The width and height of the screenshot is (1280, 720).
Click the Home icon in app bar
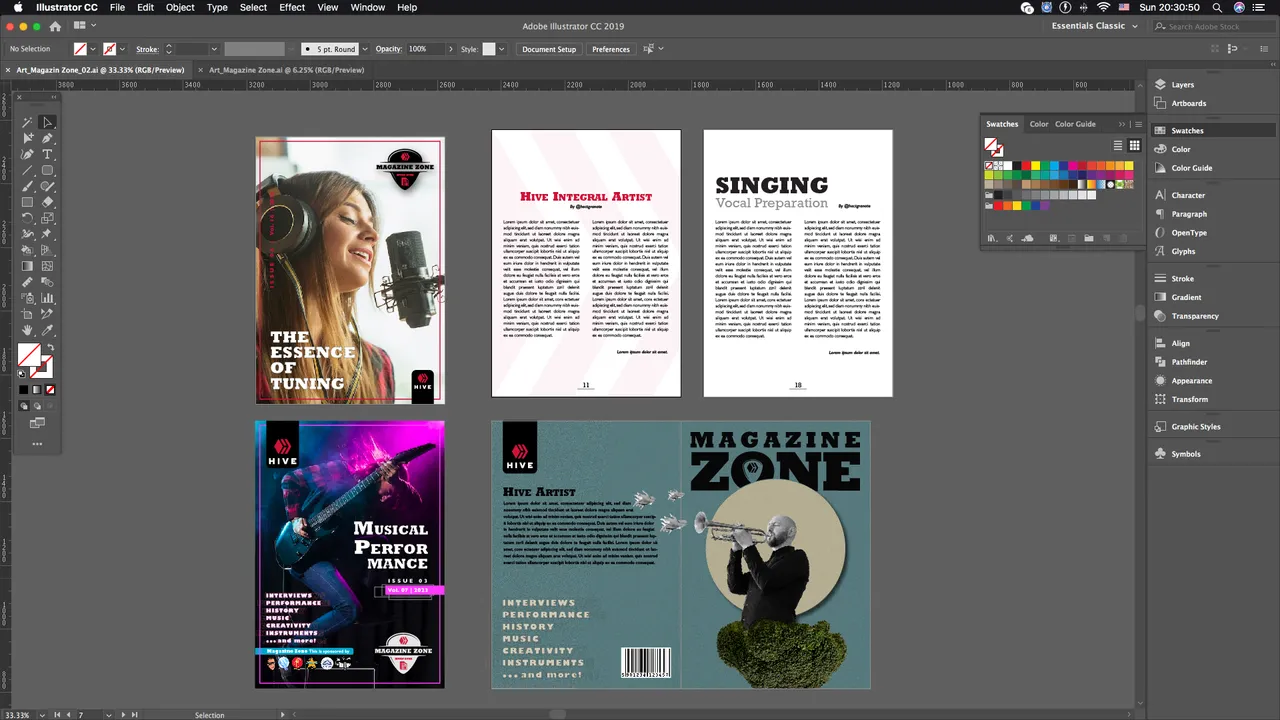54,26
